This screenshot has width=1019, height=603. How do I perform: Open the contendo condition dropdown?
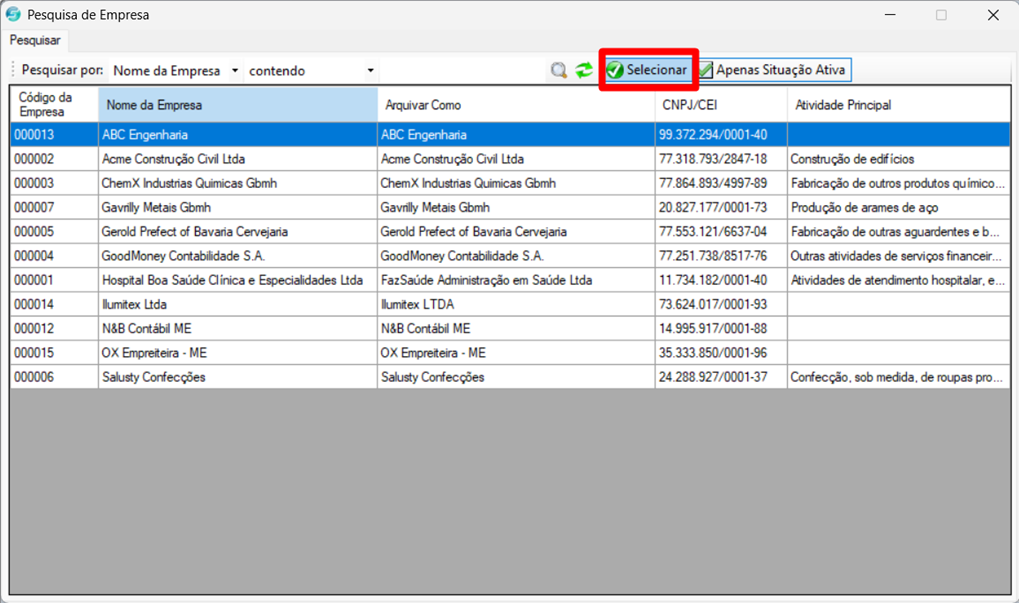click(x=312, y=70)
